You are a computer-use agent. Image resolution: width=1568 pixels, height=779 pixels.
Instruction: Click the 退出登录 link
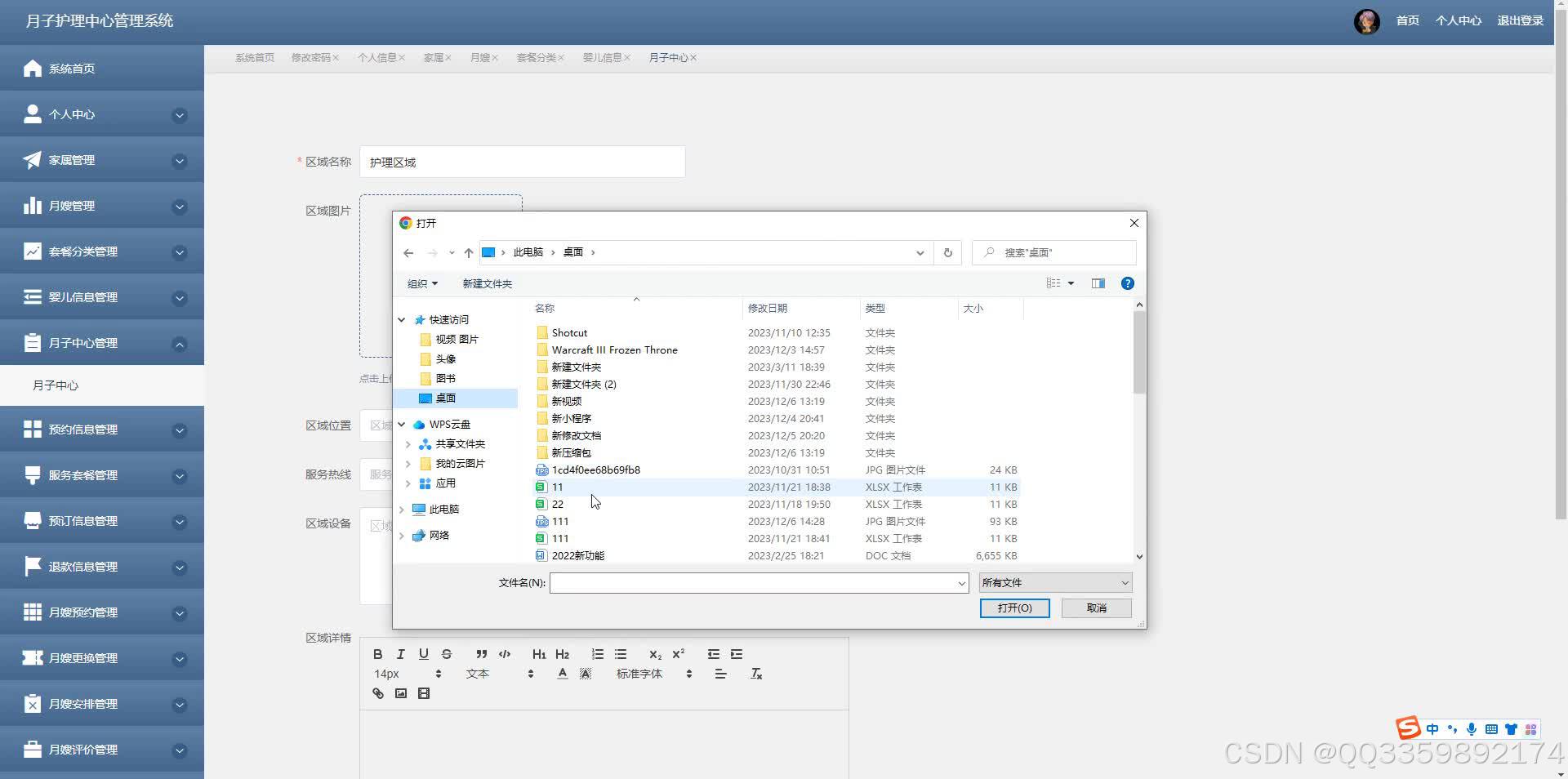click(1520, 21)
